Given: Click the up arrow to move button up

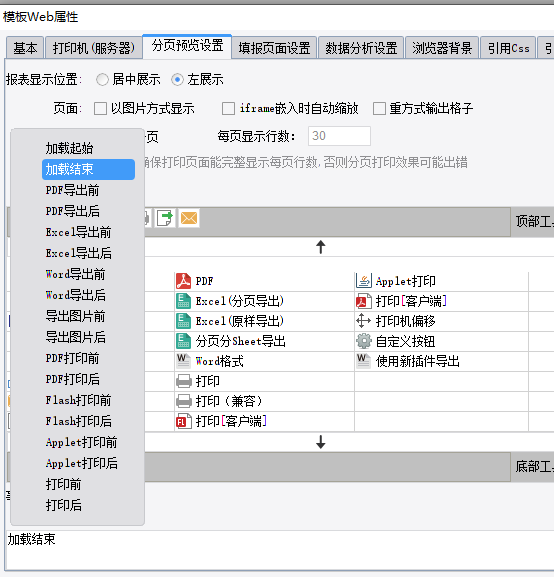Looking at the screenshot, I should click(x=321, y=247).
